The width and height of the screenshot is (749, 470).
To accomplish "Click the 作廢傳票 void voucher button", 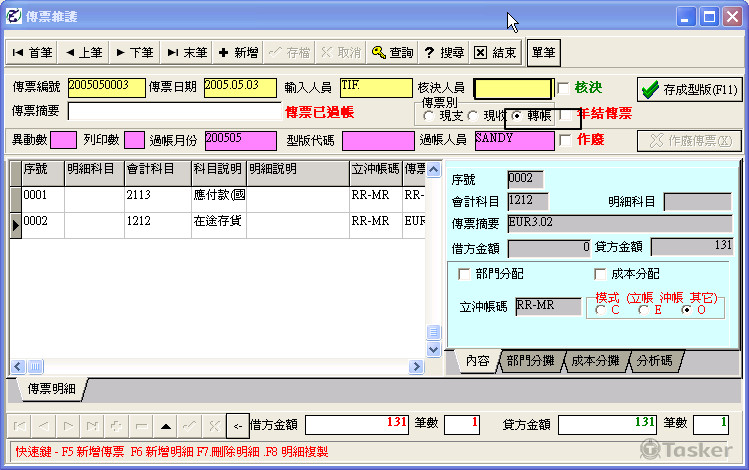I will point(690,140).
